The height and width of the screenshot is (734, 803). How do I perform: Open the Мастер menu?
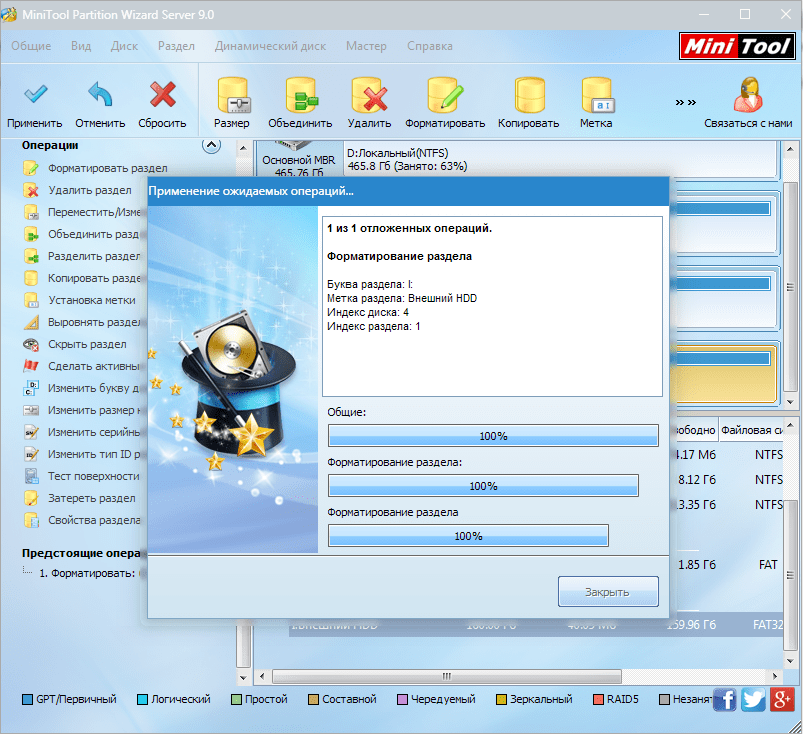point(366,46)
